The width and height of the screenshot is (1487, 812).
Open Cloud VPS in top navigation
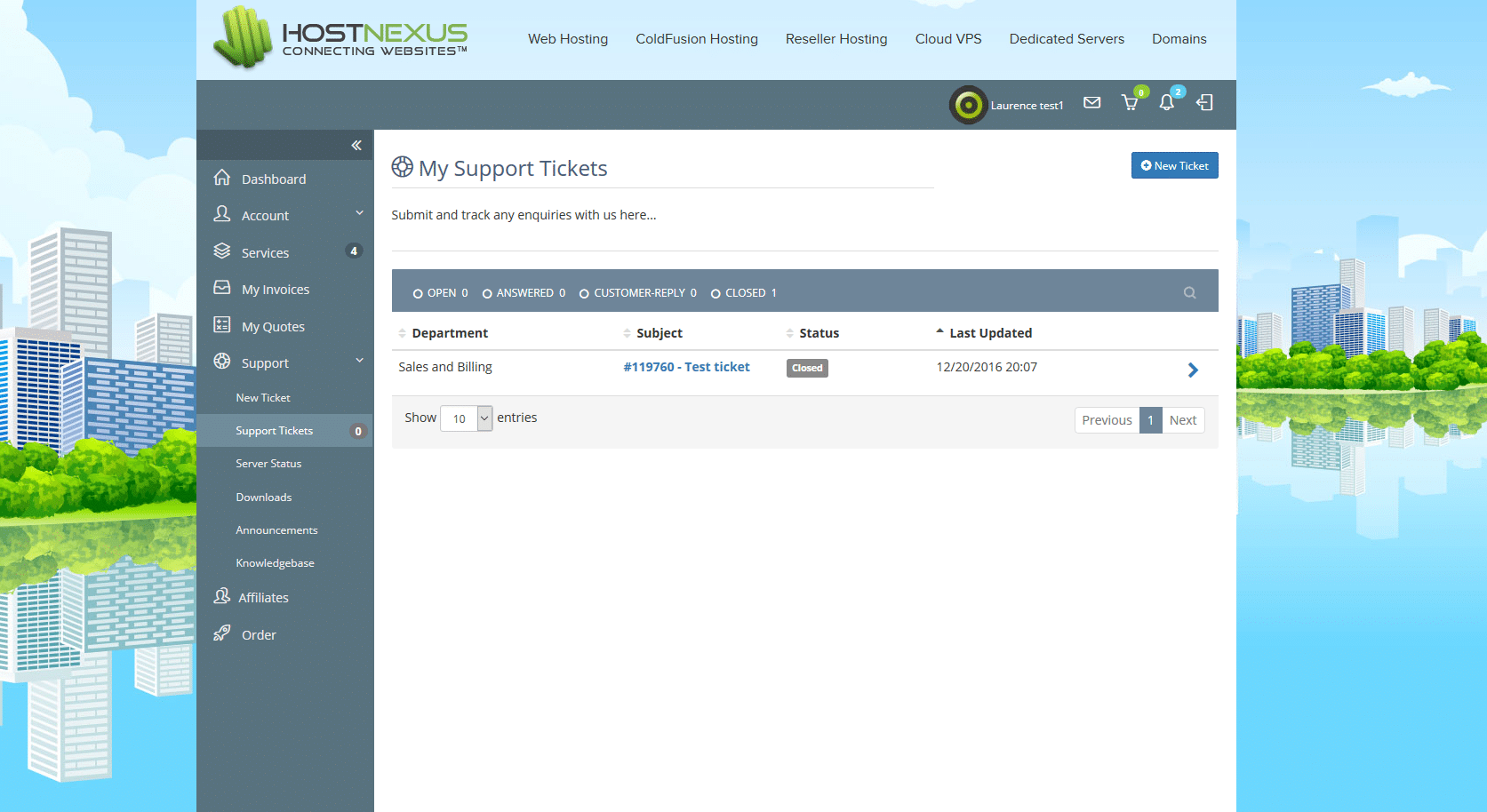click(x=948, y=39)
